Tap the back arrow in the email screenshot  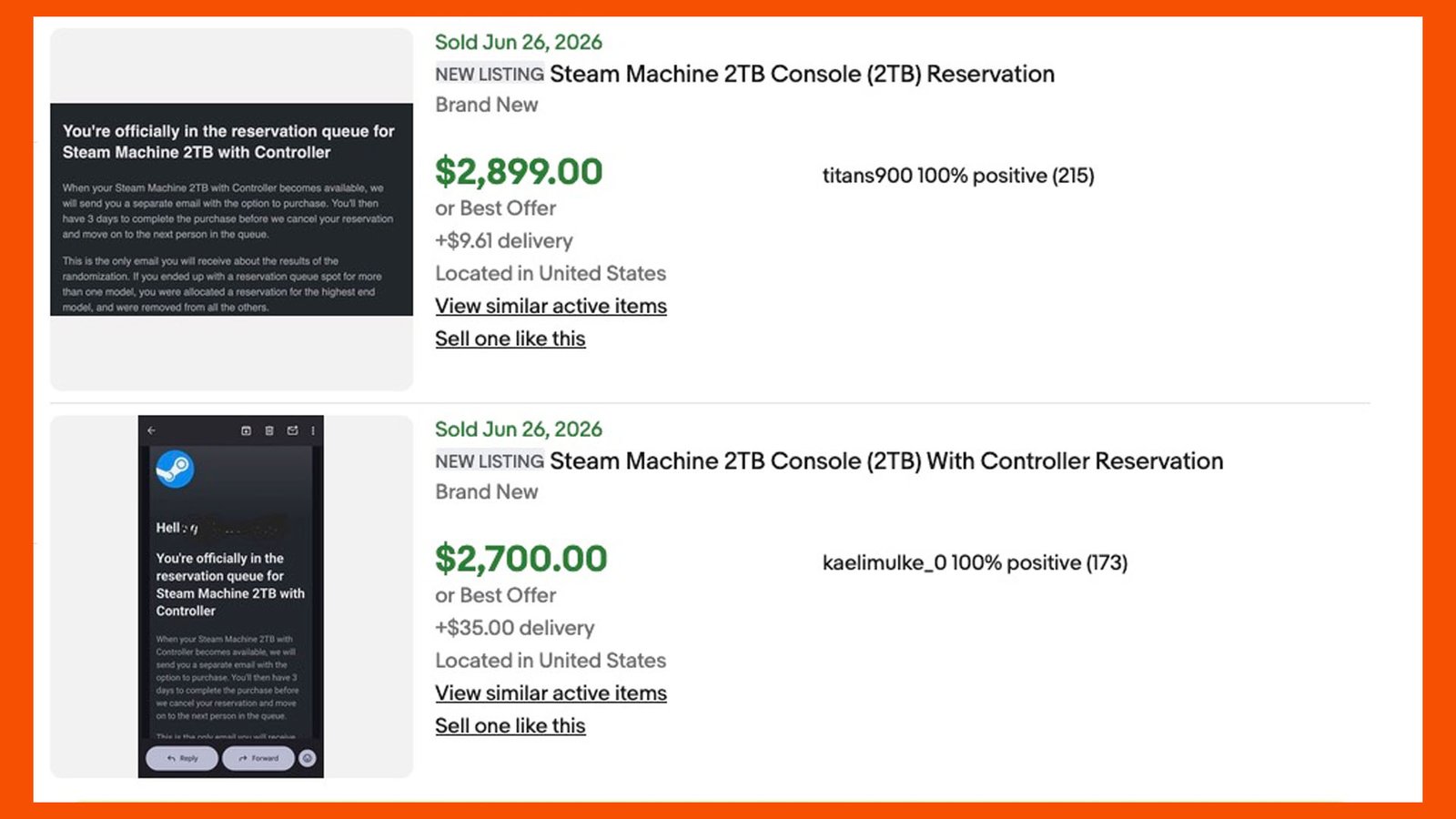click(x=151, y=430)
